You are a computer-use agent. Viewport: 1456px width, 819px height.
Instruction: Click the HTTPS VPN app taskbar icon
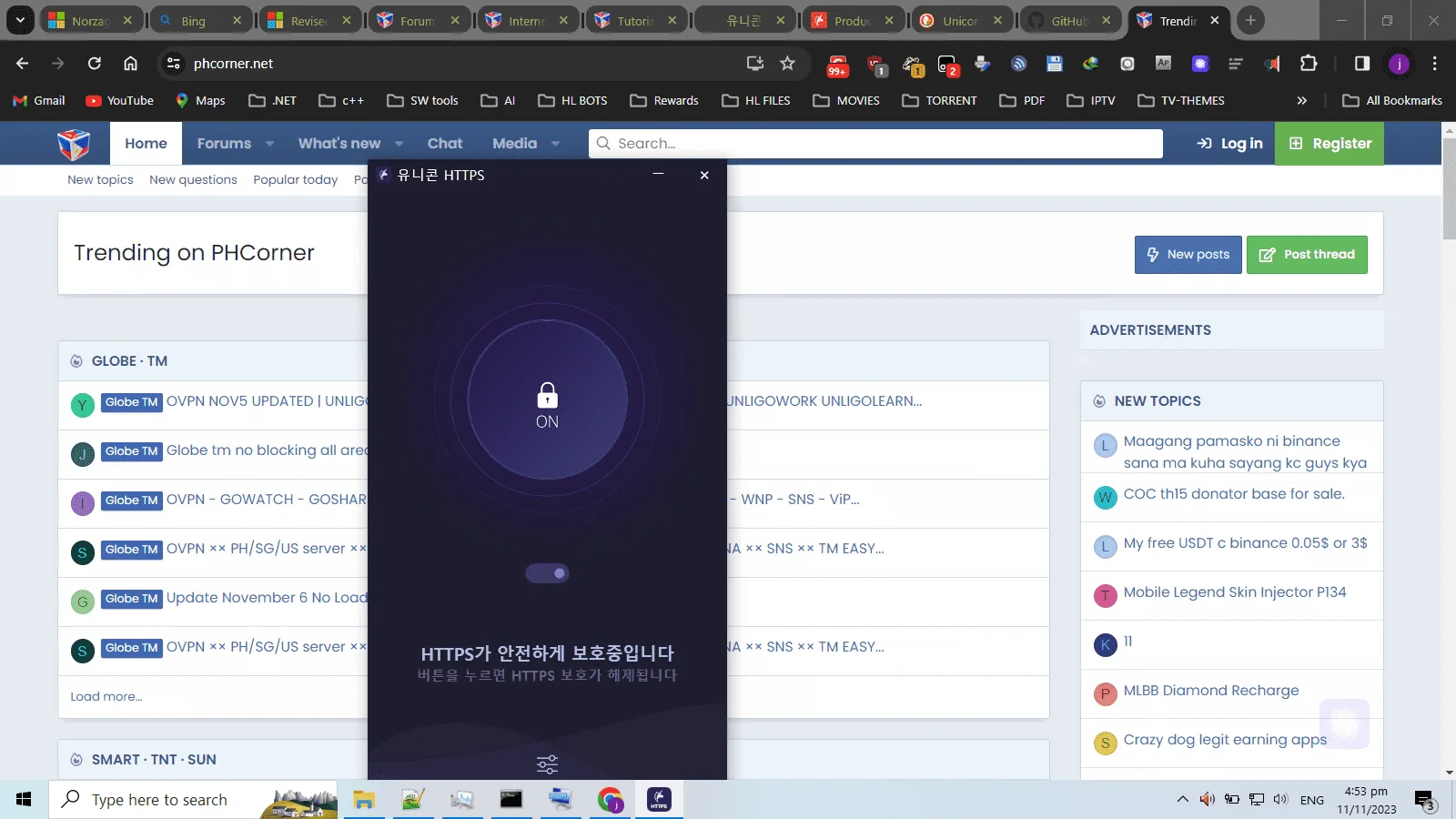(659, 800)
